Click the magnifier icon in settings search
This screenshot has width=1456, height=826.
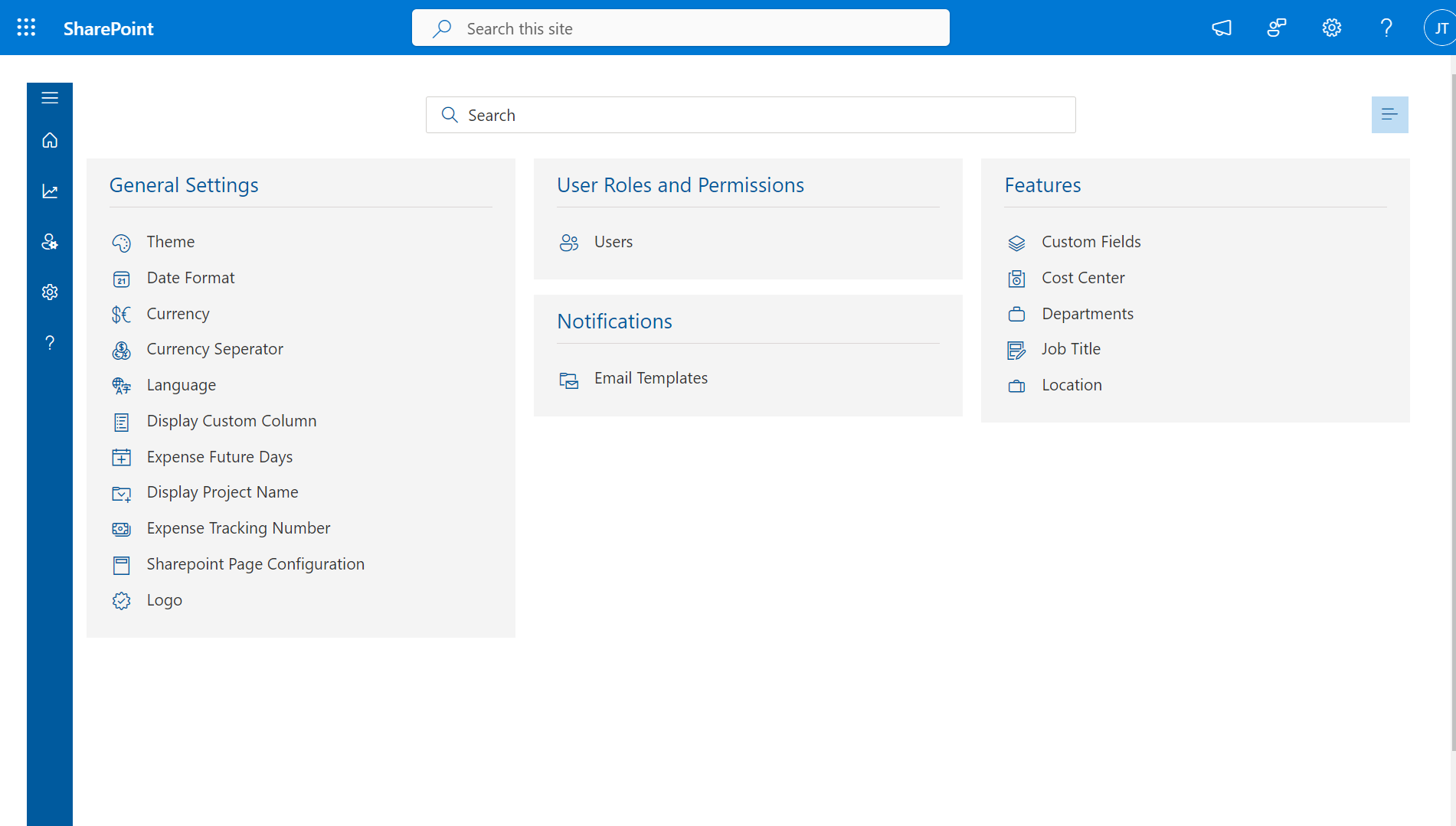point(450,115)
